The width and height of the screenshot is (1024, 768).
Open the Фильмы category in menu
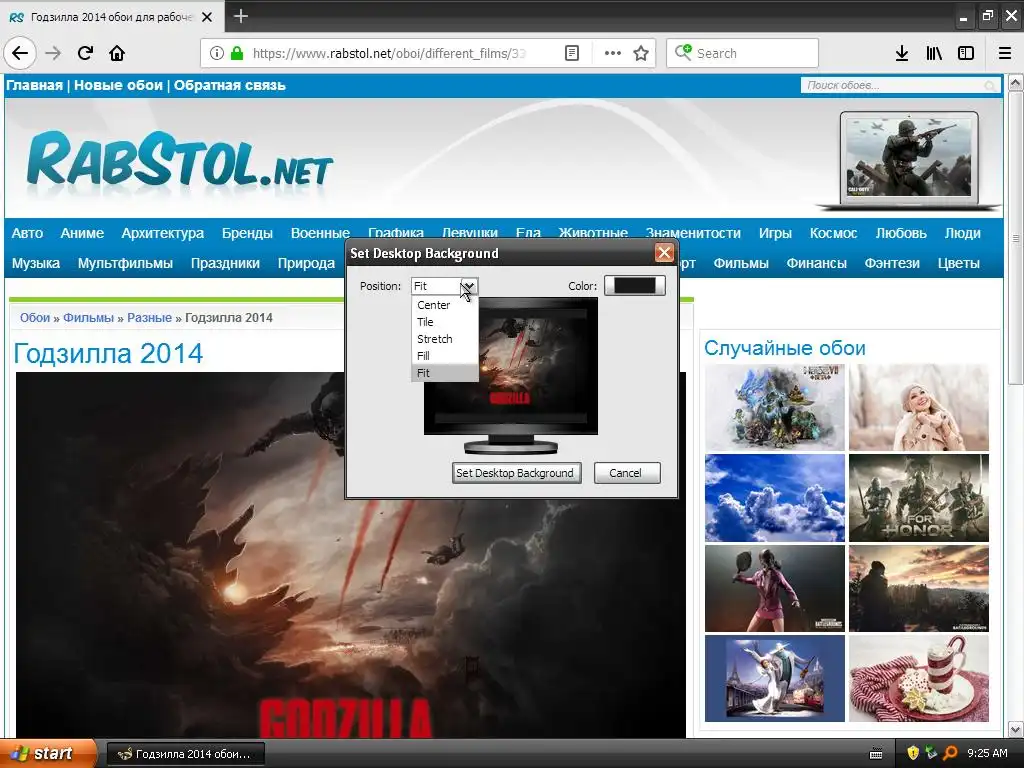(741, 263)
